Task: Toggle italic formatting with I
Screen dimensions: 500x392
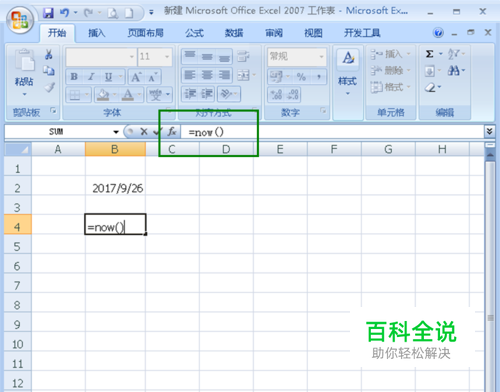Action: point(91,77)
